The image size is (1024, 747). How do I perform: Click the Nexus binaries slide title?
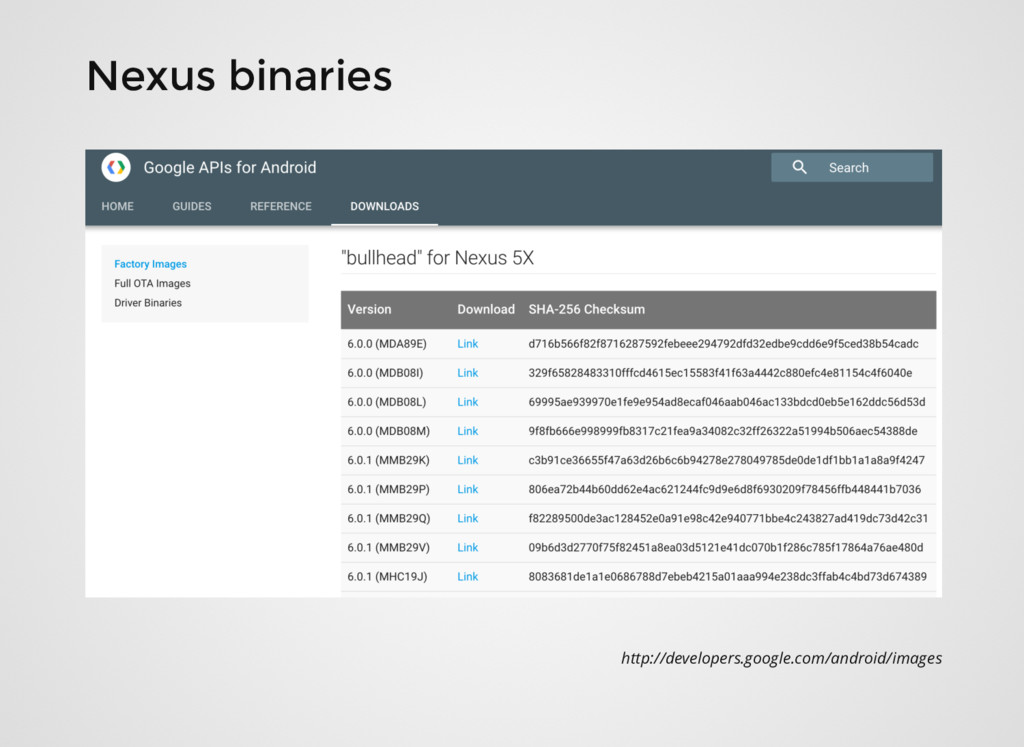click(x=240, y=75)
